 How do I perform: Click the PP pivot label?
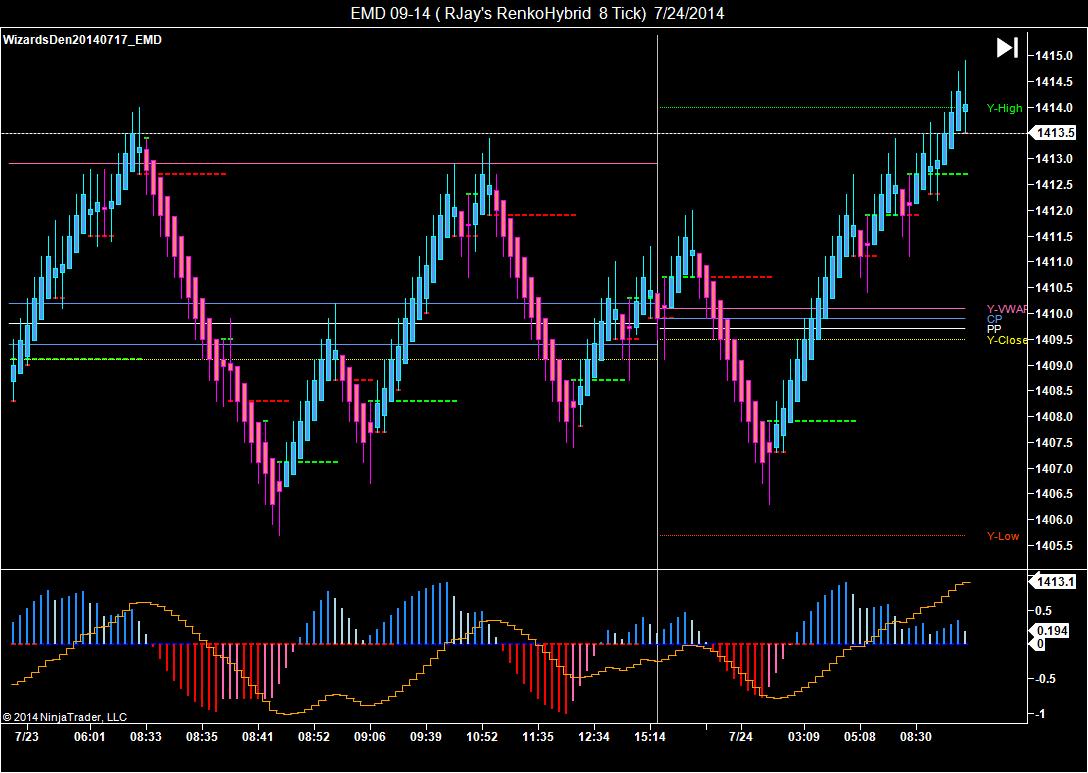pos(994,329)
